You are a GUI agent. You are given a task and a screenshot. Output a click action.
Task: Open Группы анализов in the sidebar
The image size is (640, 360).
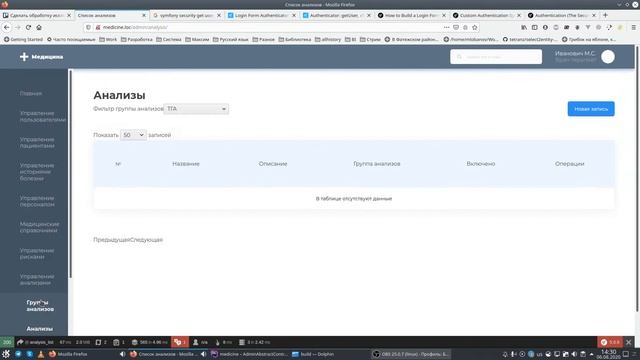point(40,306)
